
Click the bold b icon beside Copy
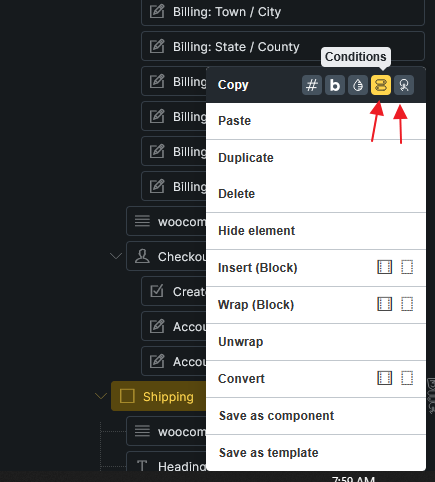click(335, 85)
